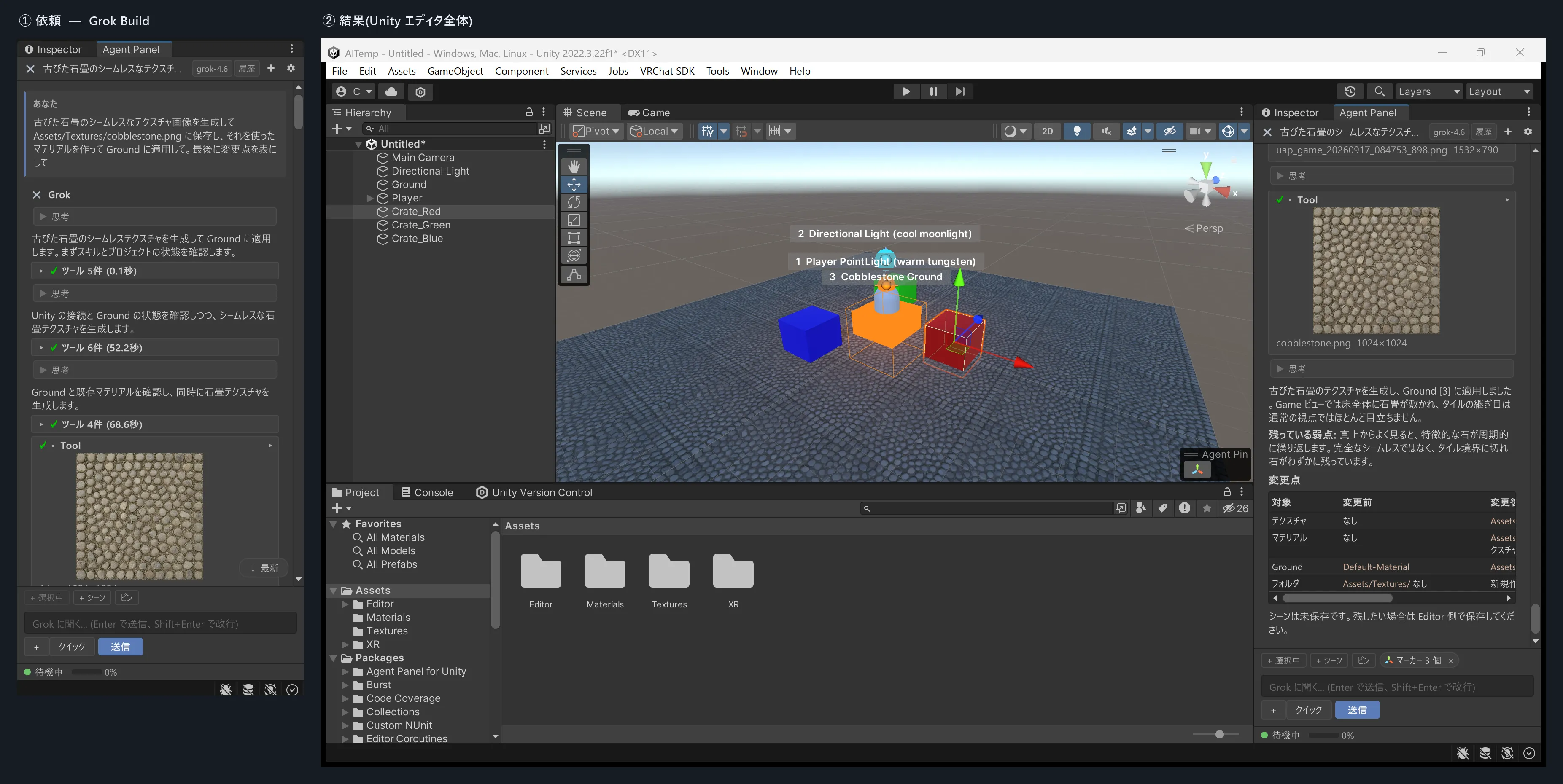Screen dimensions: 1563x784
Task: Select the Hand (View) tool in Scene toolbar
Action: point(574,166)
